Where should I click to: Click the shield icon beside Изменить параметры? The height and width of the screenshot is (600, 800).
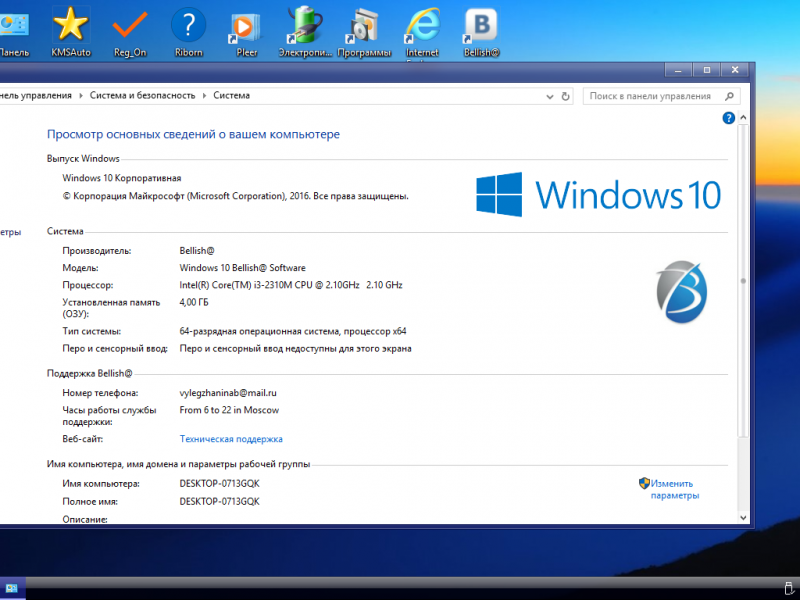tap(644, 483)
